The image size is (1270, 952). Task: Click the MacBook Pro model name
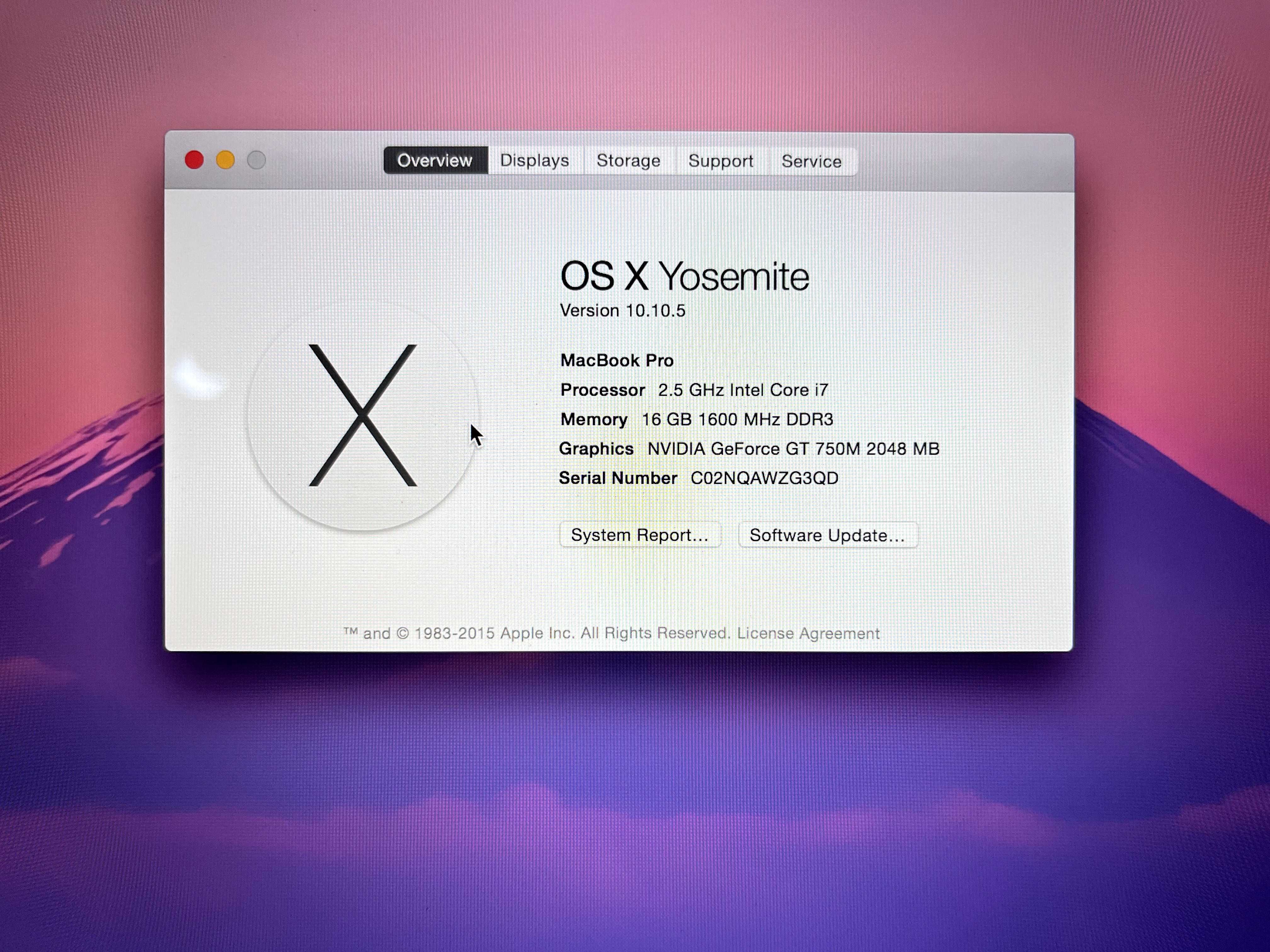(617, 360)
